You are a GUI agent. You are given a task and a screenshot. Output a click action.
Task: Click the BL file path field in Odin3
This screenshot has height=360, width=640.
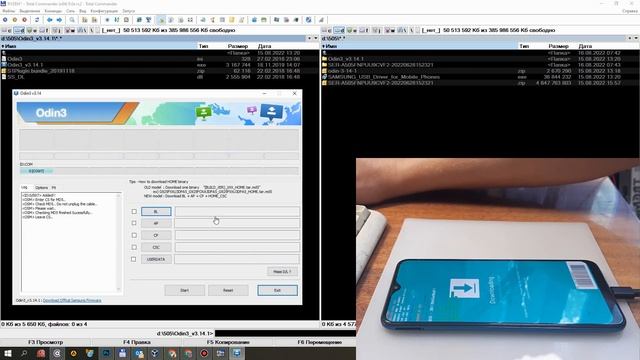click(x=237, y=211)
